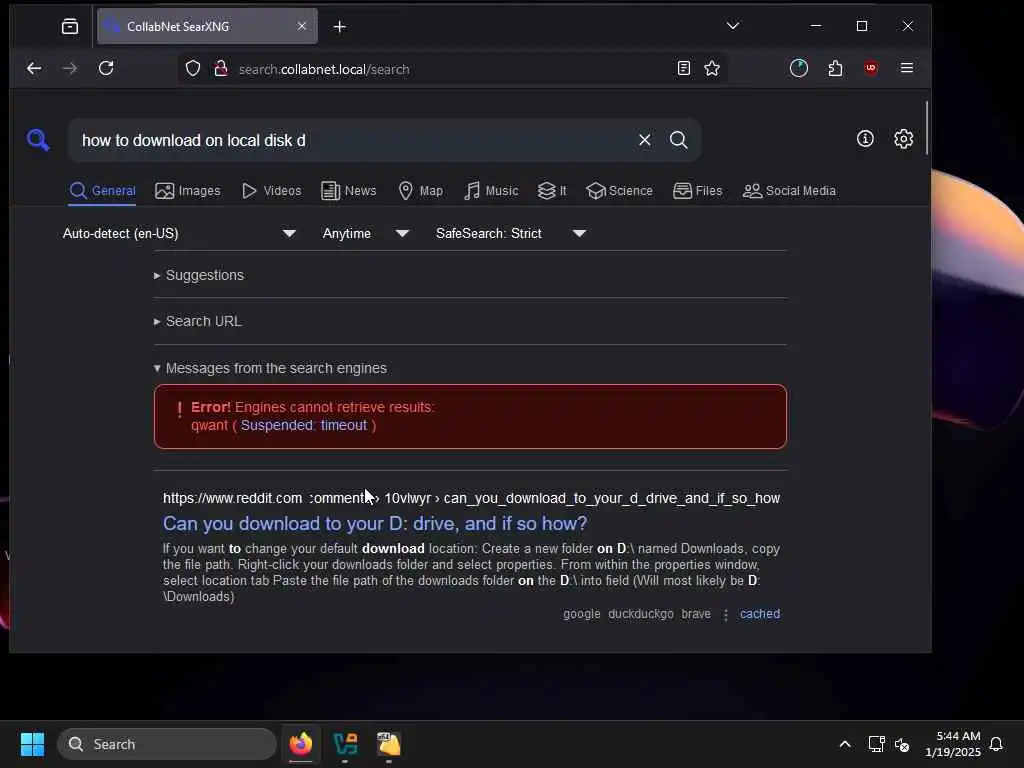Open the yellow folder taskbar app
The width and height of the screenshot is (1024, 768).
389,744
